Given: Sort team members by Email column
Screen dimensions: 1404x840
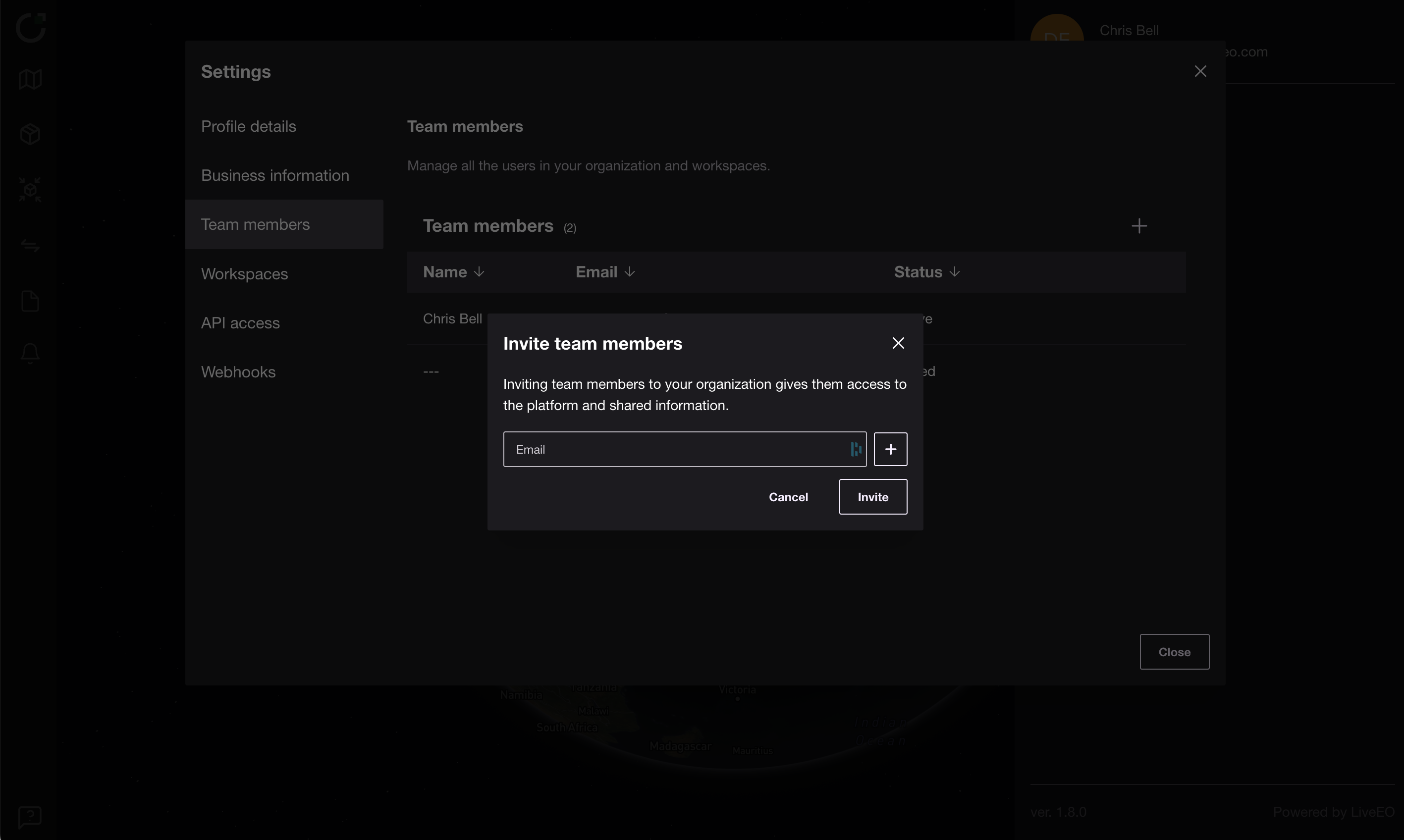Looking at the screenshot, I should pyautogui.click(x=604, y=272).
